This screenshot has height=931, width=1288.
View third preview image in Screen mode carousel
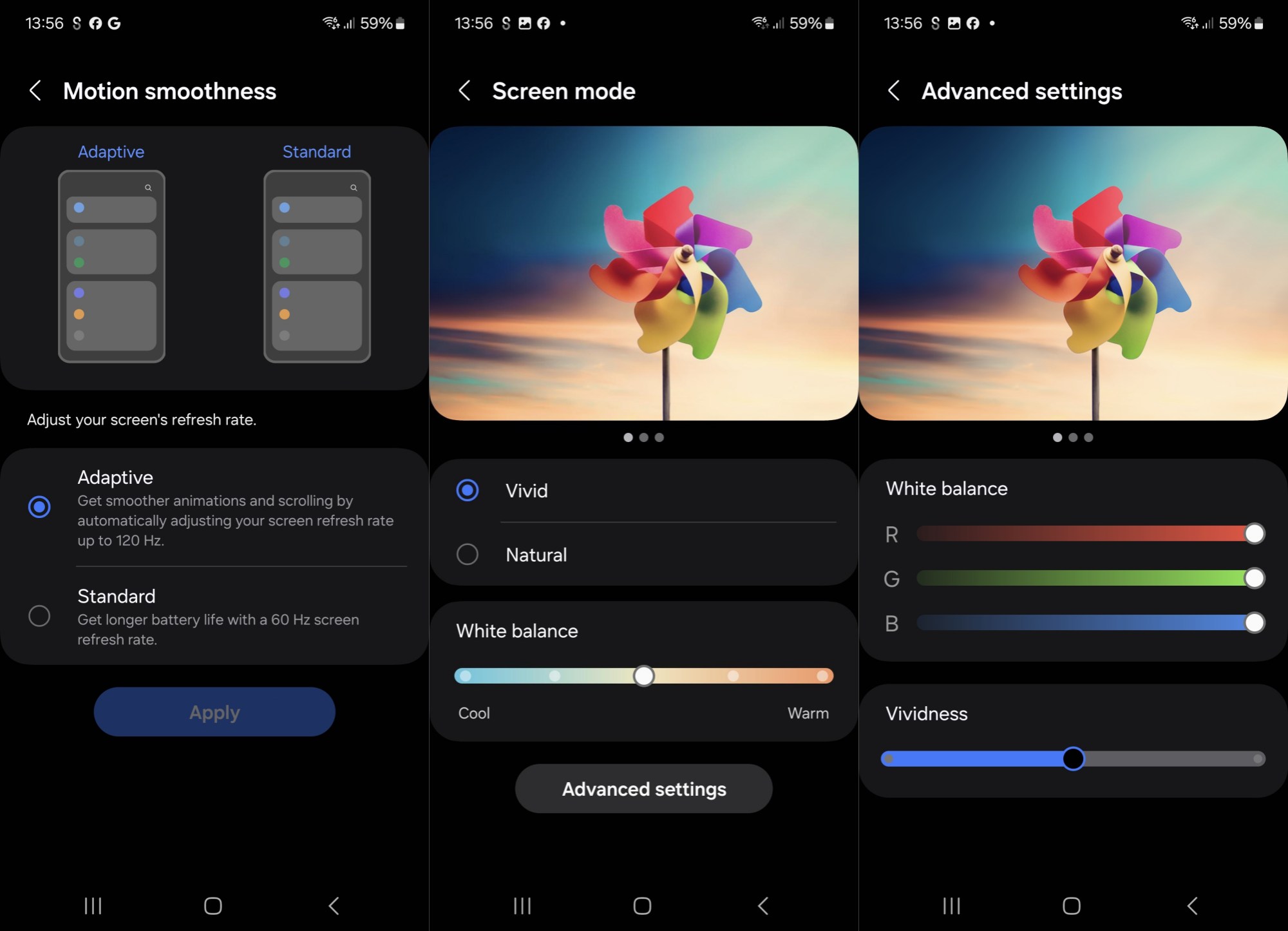click(660, 436)
